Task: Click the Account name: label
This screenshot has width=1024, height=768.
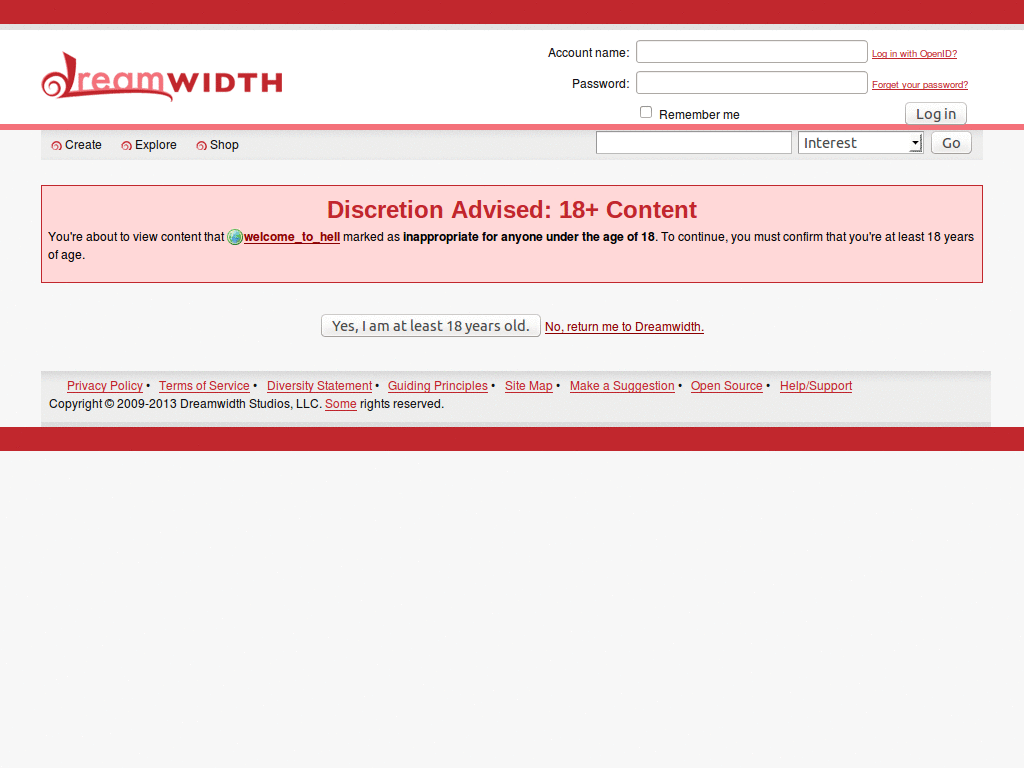Action: pyautogui.click(x=588, y=53)
